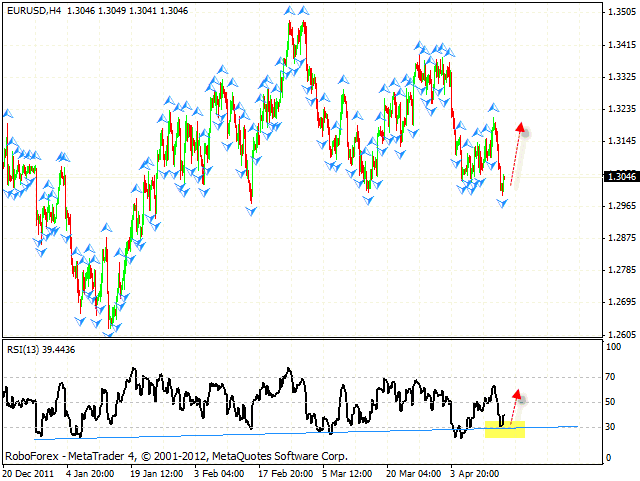Click the black 1.3046 current price tag
640x481 pixels.
coord(621,176)
